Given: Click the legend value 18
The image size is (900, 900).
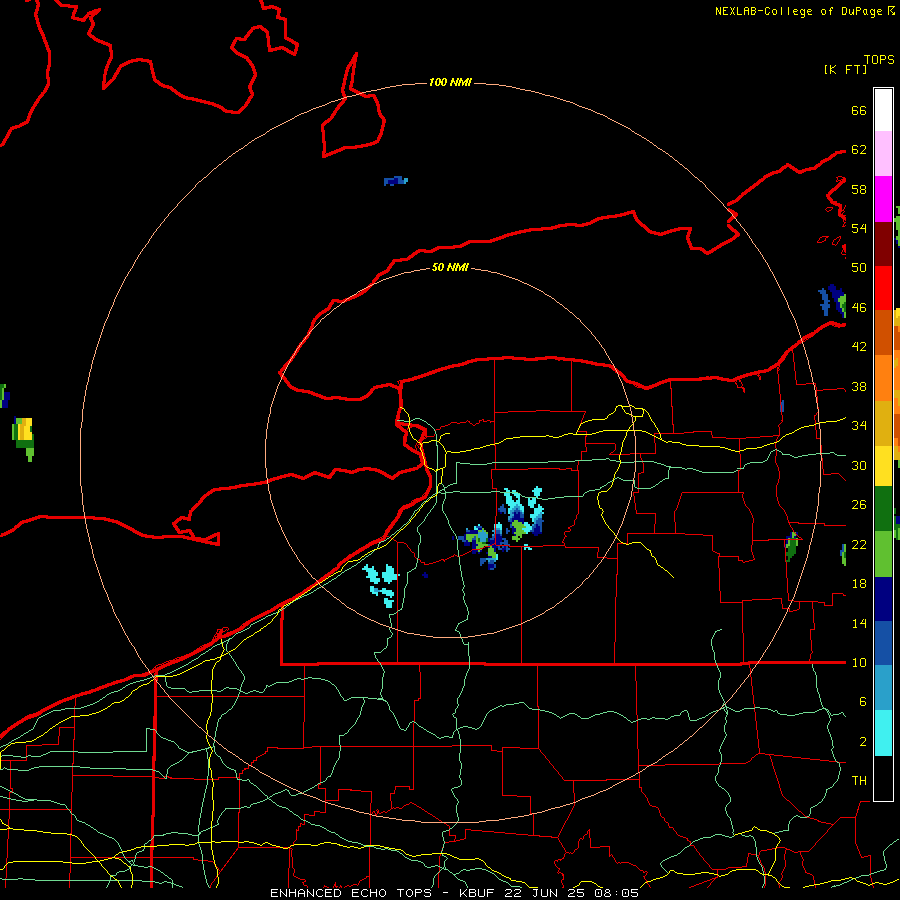Looking at the screenshot, I should click(x=859, y=584).
